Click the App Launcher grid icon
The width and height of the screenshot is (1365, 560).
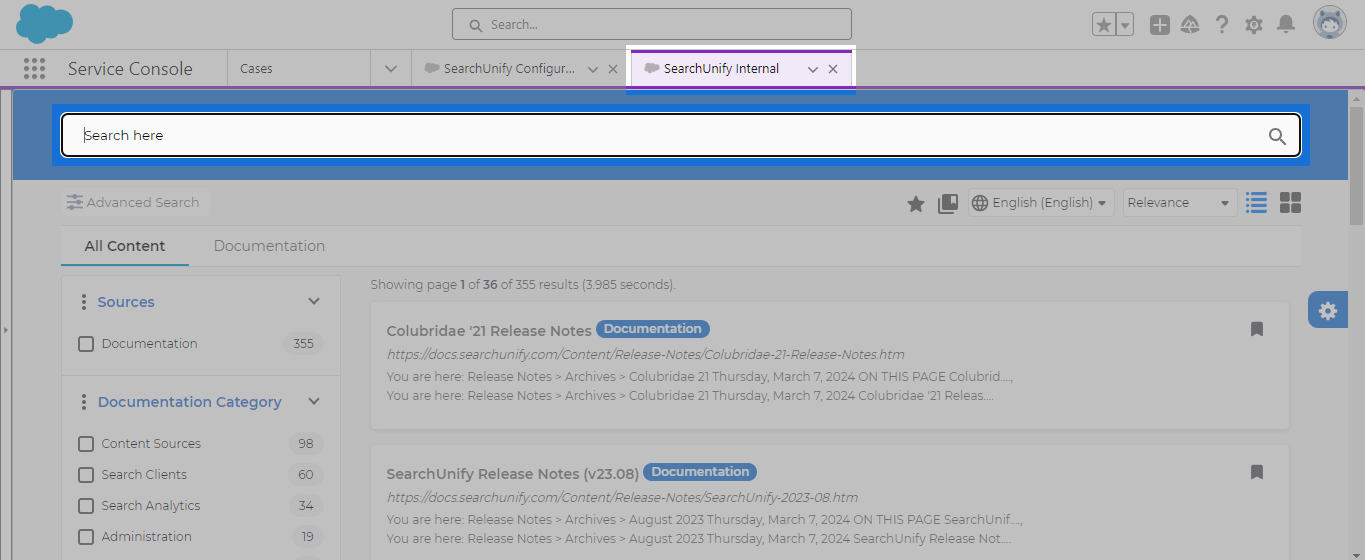[34, 69]
